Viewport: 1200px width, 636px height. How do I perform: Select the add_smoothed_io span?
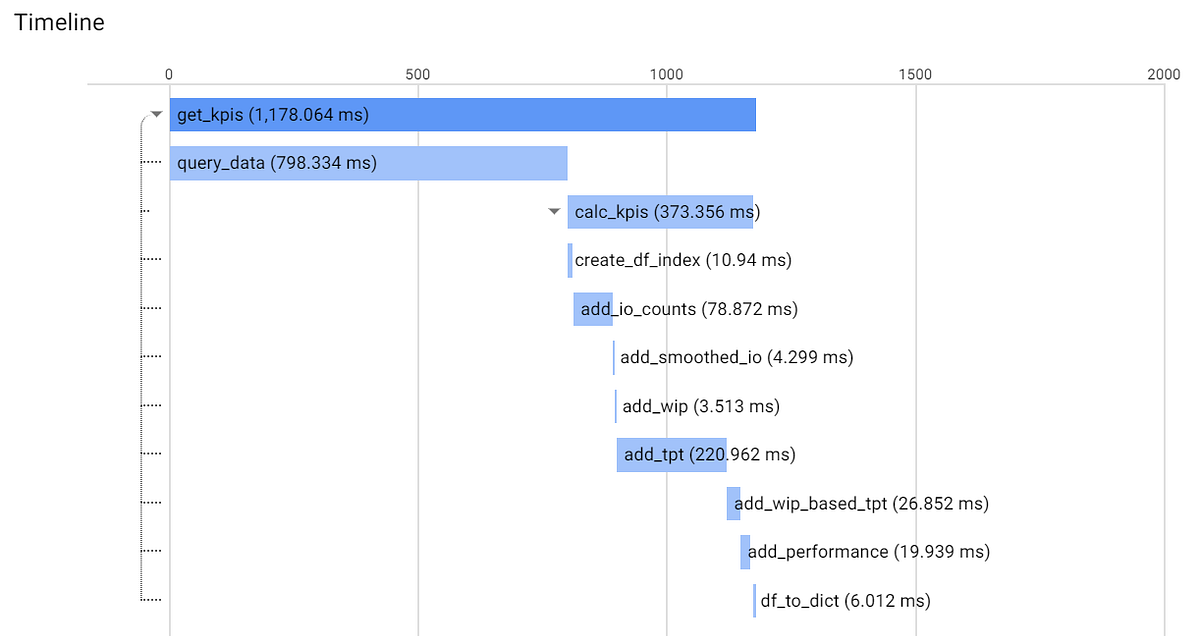615,356
